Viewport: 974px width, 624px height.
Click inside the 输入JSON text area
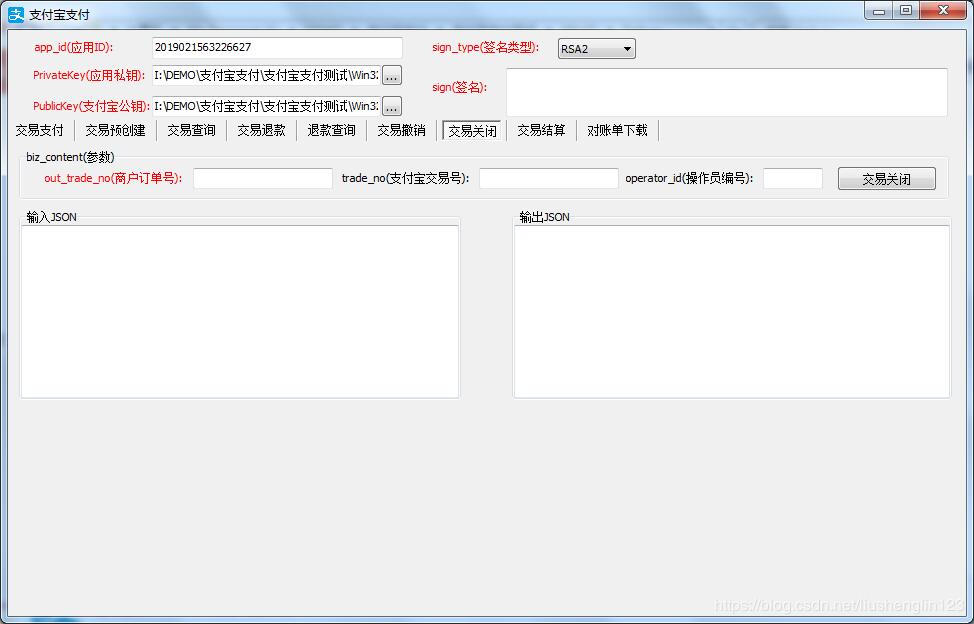[240, 312]
